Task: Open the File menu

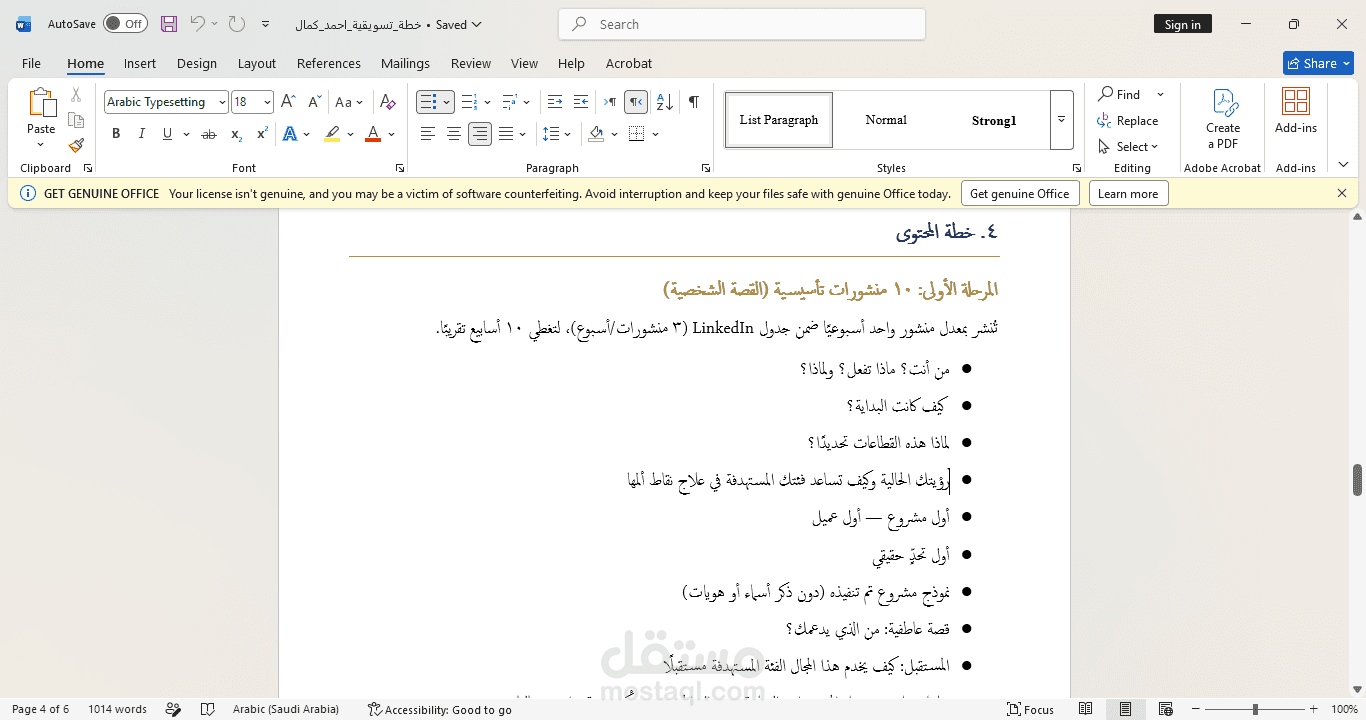Action: (x=31, y=63)
